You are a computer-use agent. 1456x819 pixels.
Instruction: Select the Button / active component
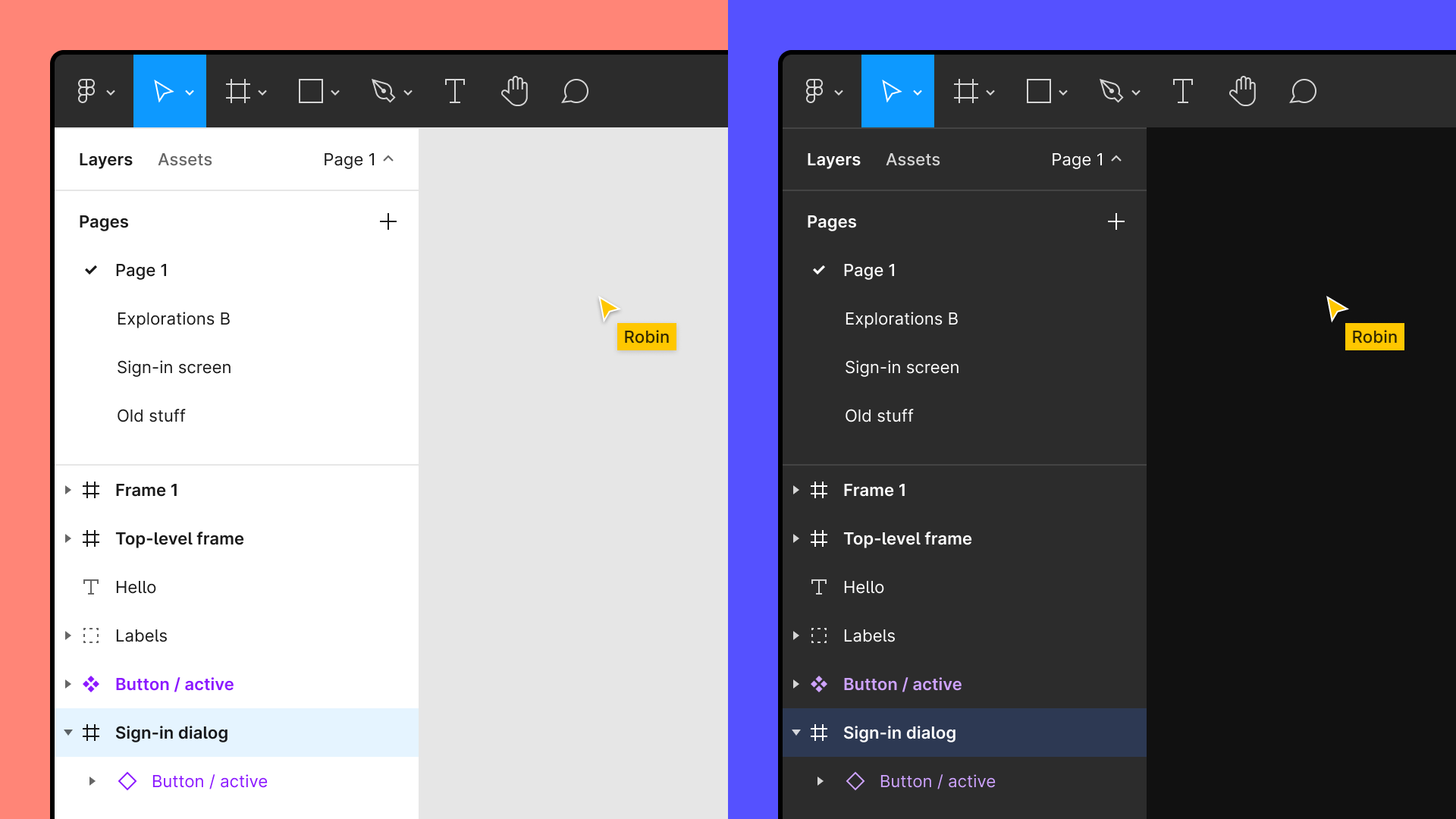(x=173, y=683)
